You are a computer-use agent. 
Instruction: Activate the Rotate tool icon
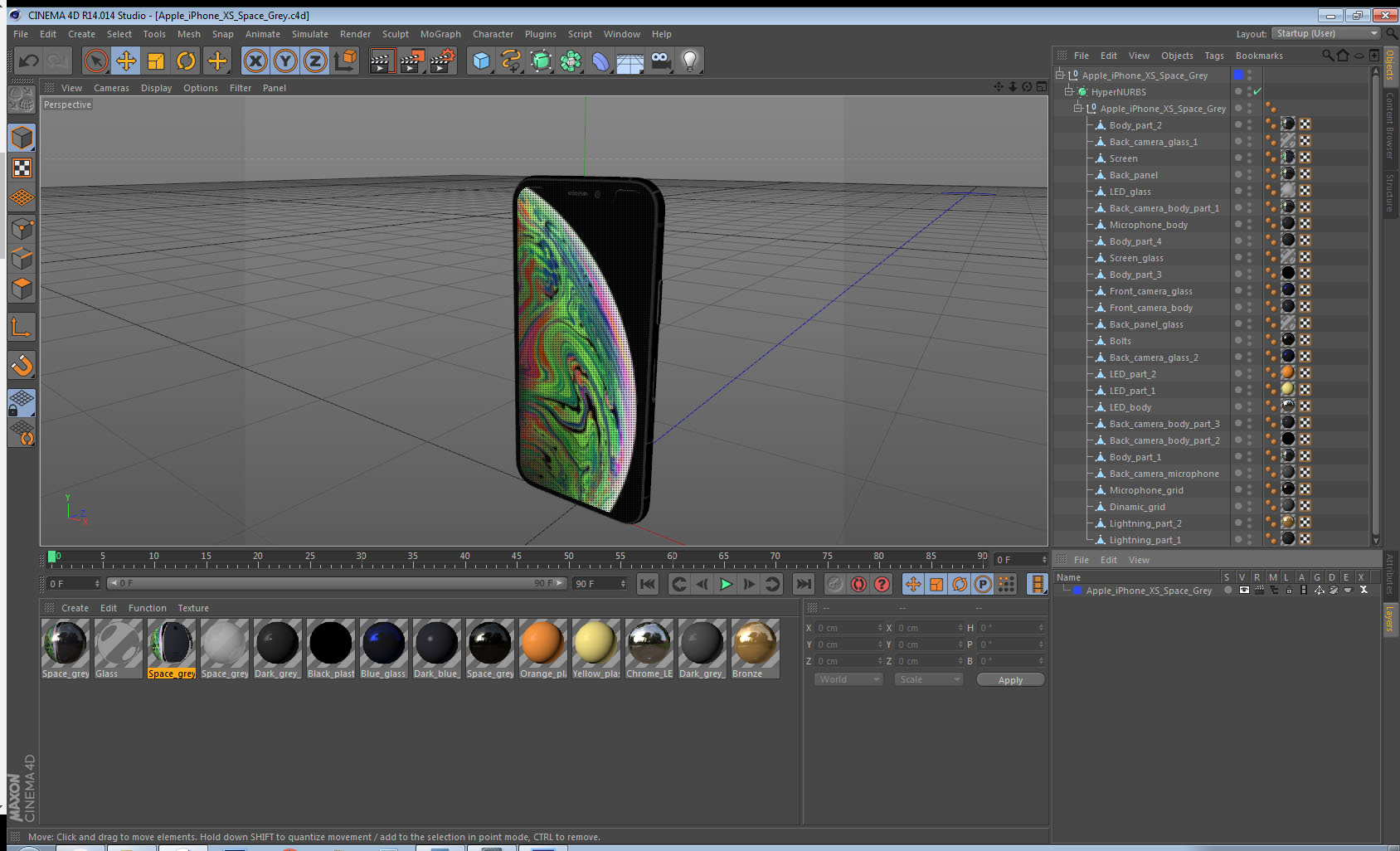[186, 61]
